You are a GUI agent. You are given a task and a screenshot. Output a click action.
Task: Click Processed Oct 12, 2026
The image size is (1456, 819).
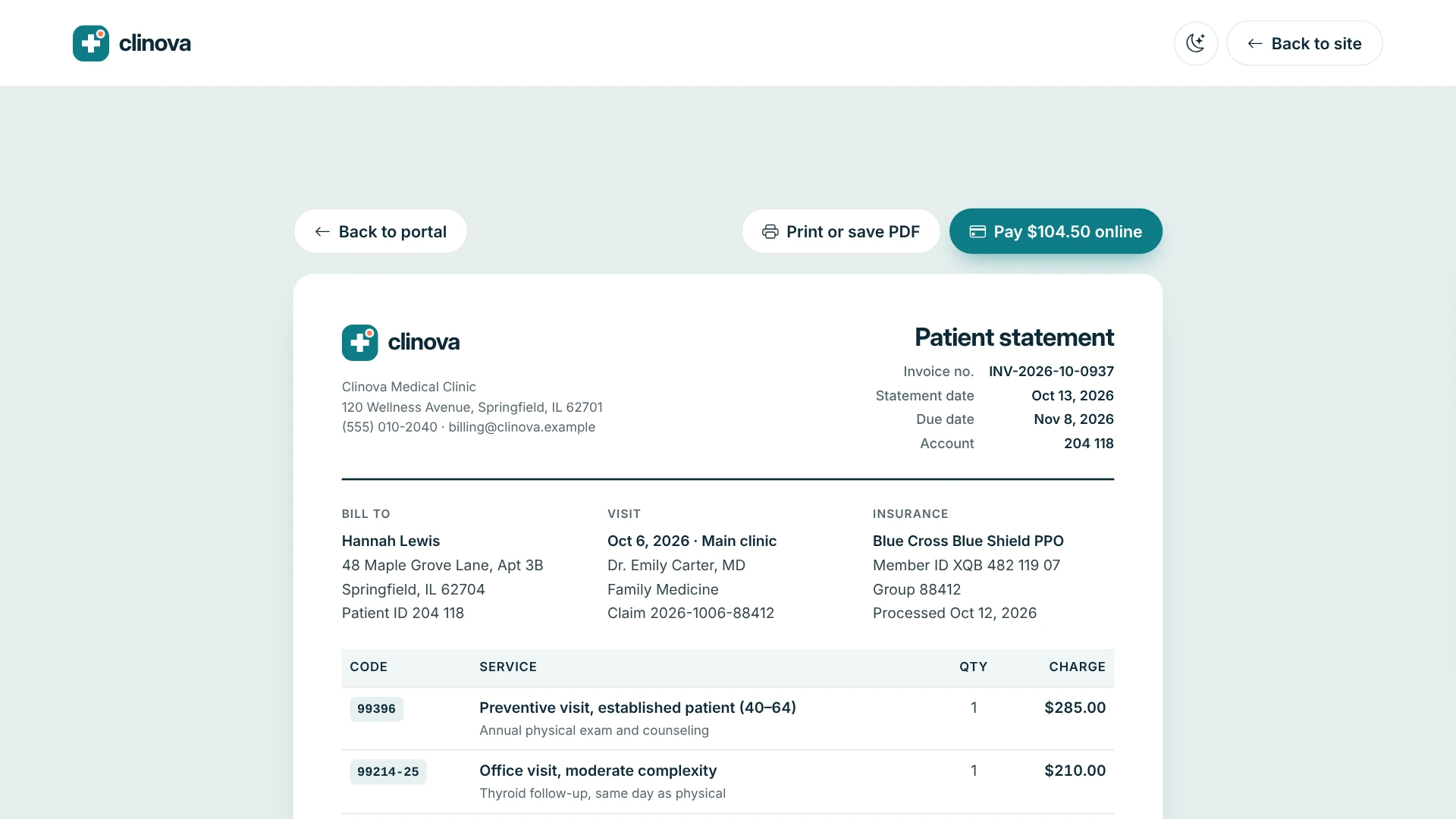point(955,613)
